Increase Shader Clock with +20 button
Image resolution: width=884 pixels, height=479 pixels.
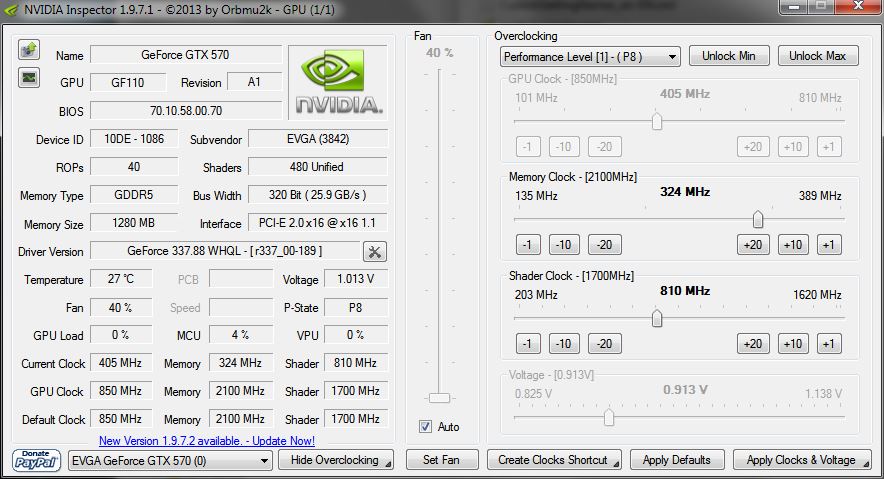[x=753, y=344]
